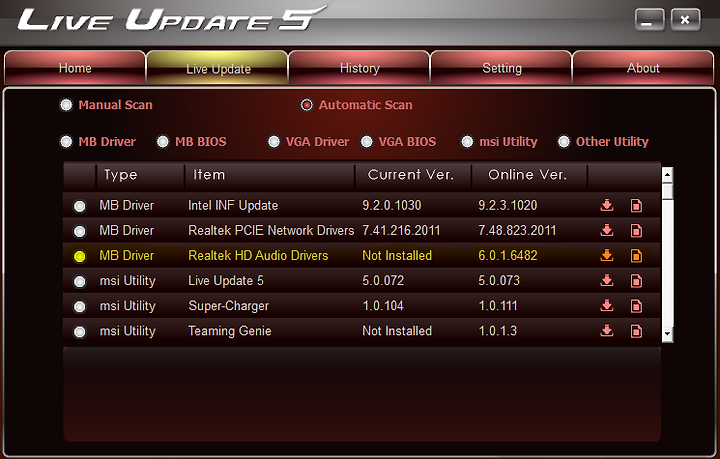Open info page for Intel INF Update

click(x=636, y=205)
